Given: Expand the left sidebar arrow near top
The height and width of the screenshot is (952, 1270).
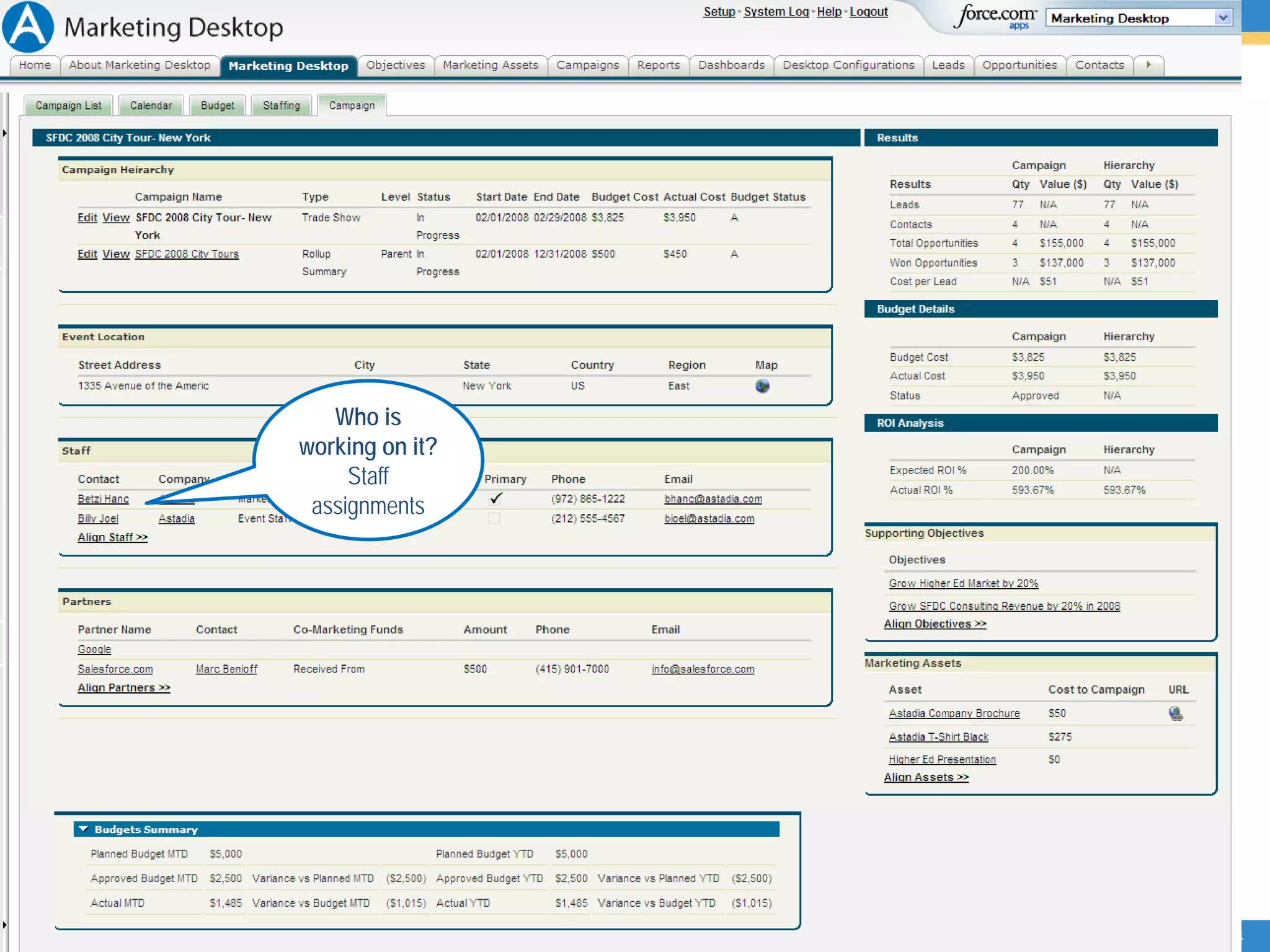Looking at the screenshot, I should point(4,133).
